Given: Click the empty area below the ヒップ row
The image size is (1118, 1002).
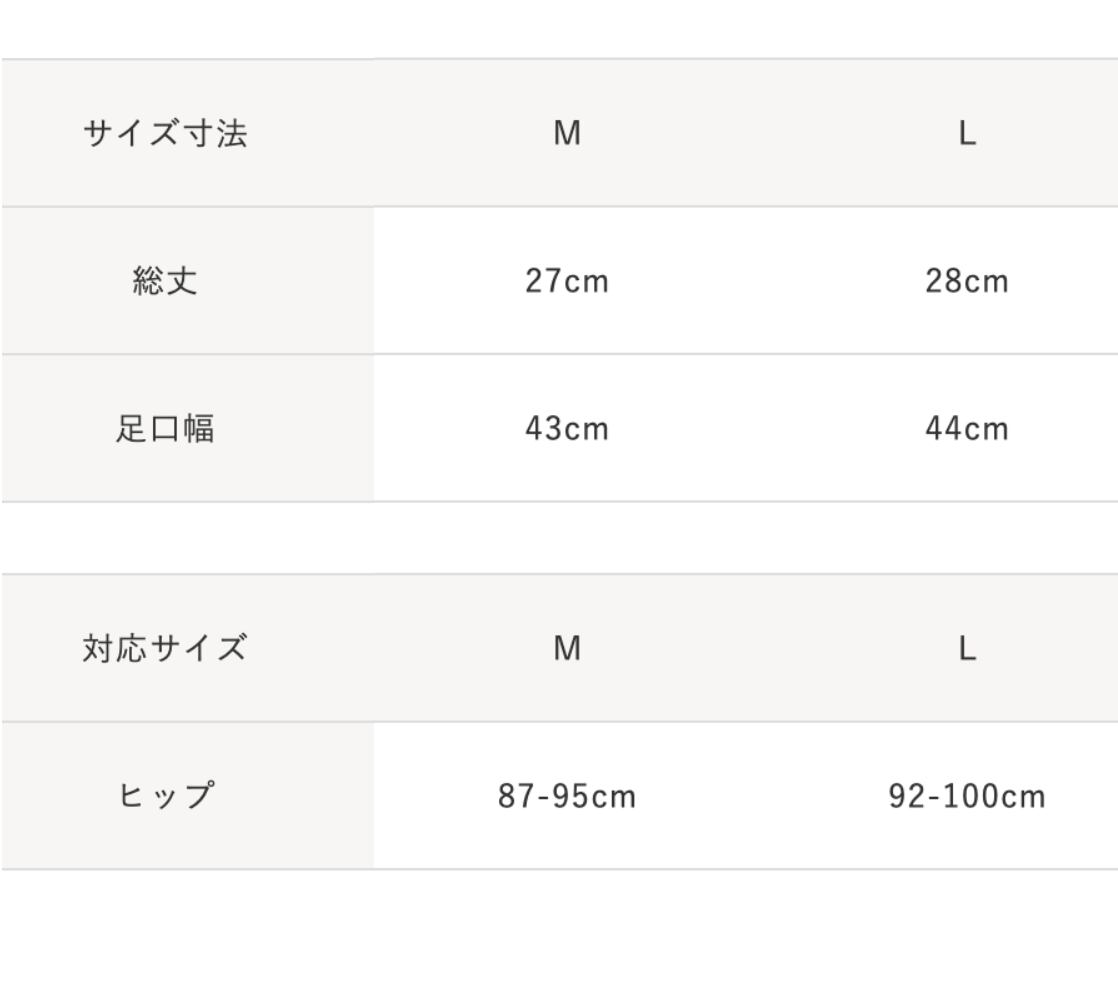Looking at the screenshot, I should tap(559, 935).
